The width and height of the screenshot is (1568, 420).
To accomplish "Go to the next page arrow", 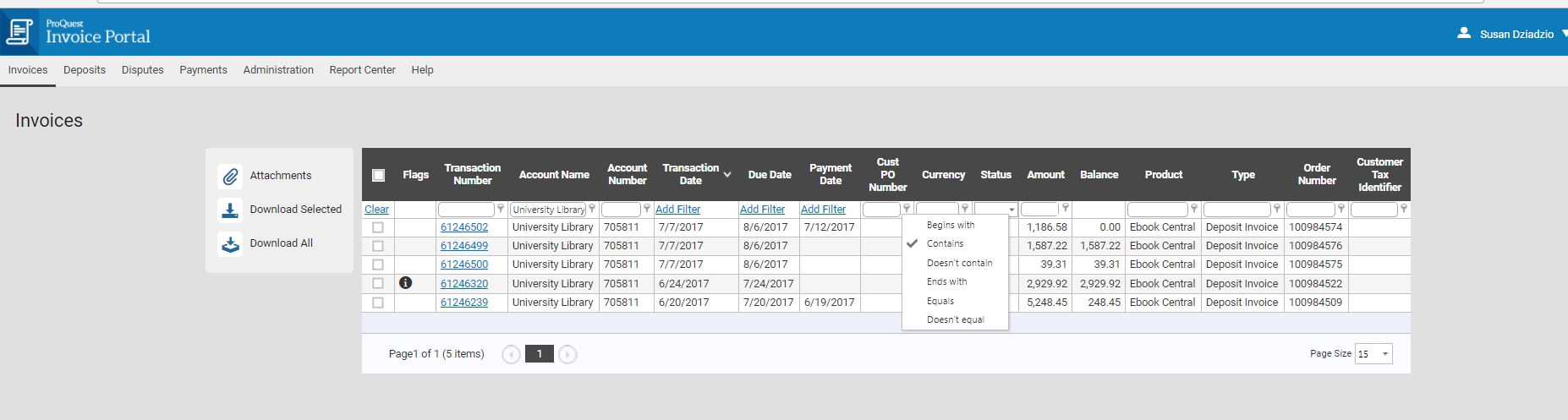I will coord(568,354).
